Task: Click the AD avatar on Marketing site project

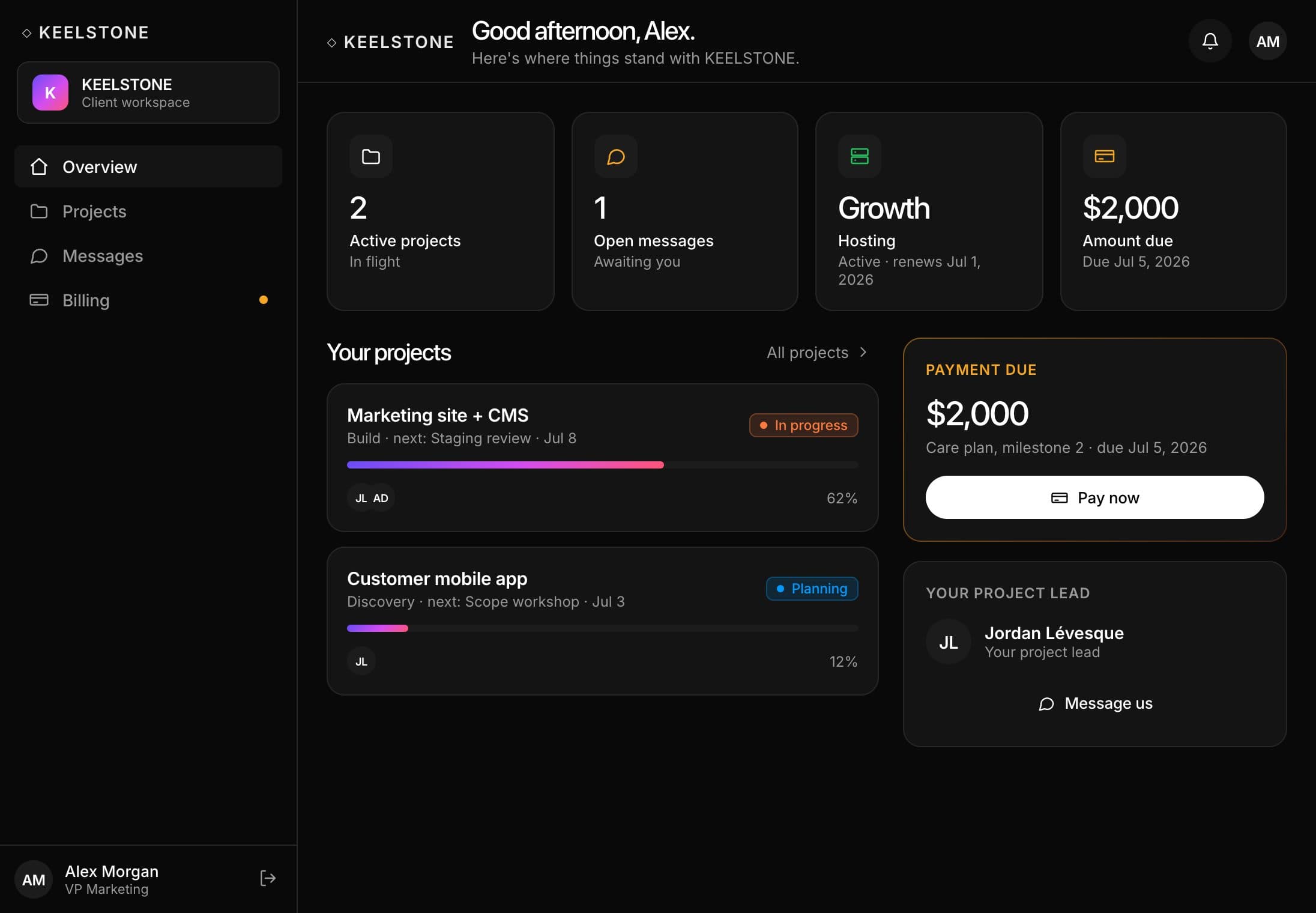Action: pyautogui.click(x=381, y=498)
